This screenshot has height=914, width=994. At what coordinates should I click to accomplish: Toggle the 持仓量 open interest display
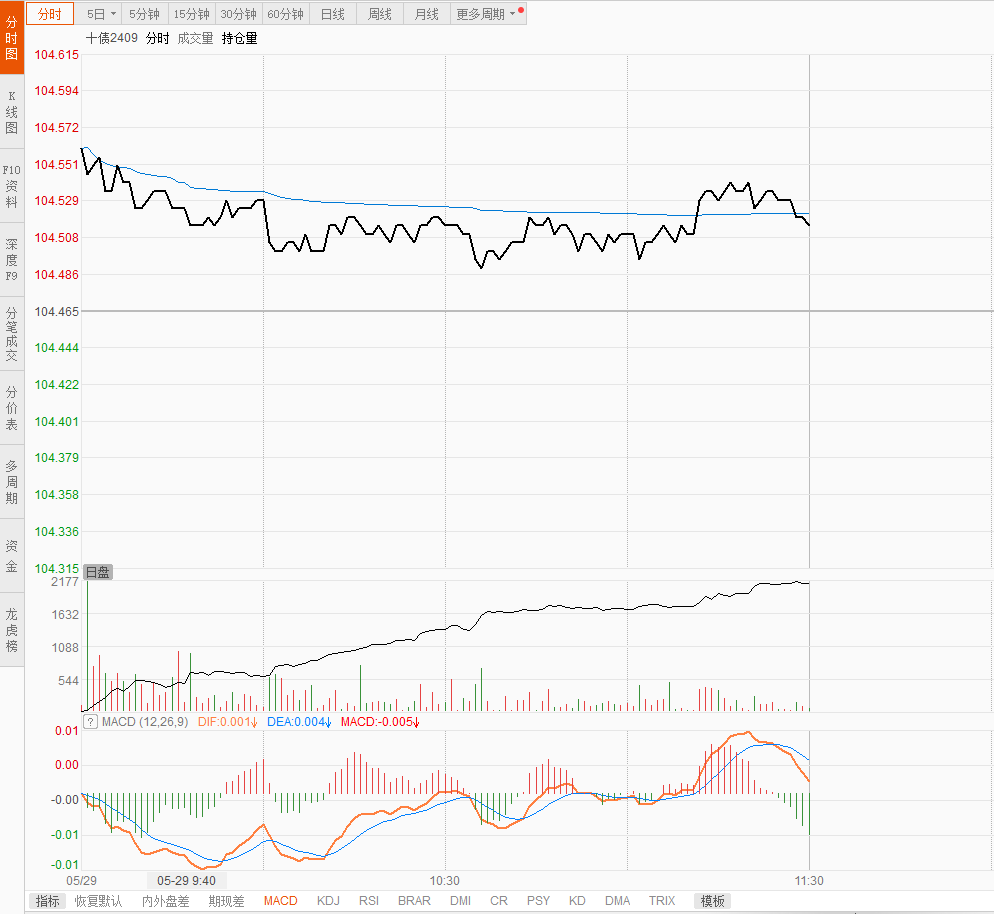pos(239,38)
